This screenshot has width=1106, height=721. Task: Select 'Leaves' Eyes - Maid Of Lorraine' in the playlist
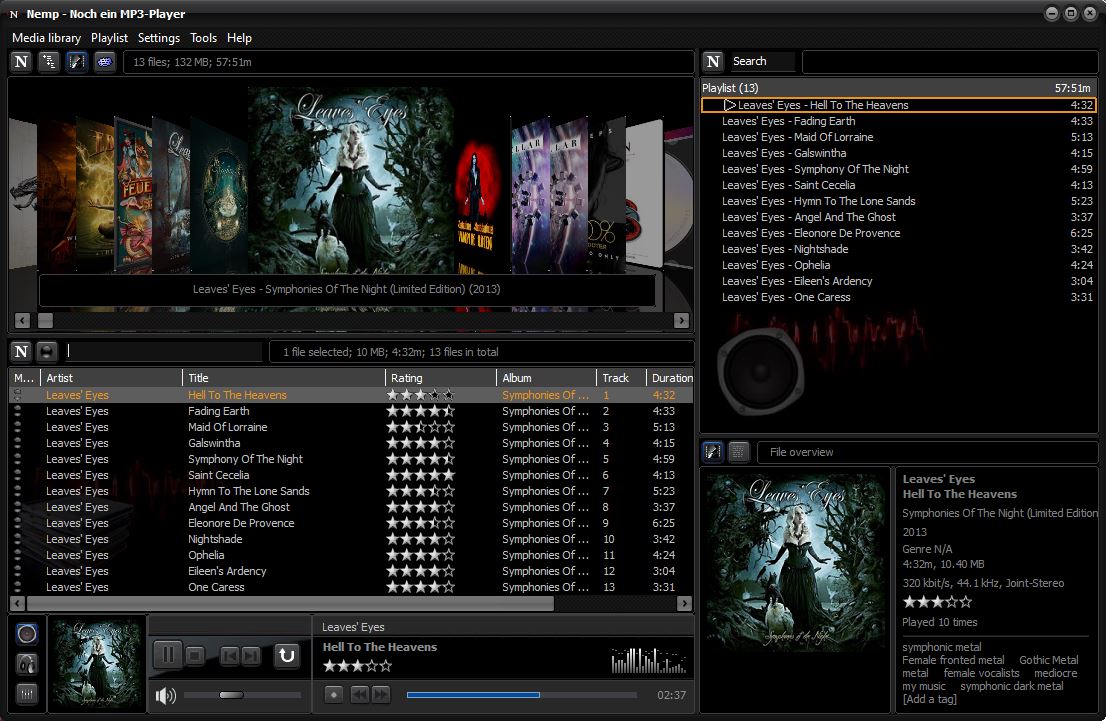(898, 138)
